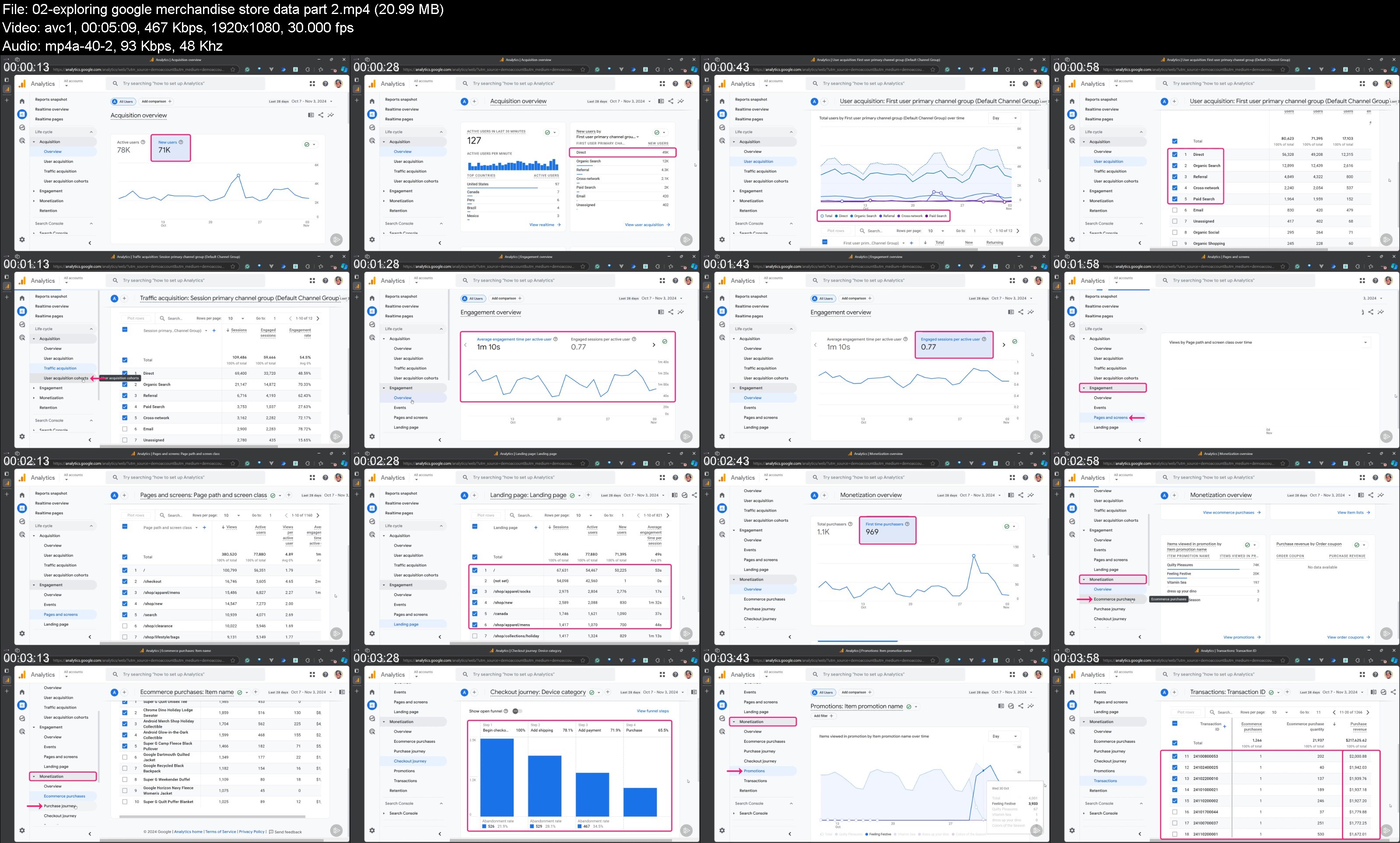Expand Monetization in the 00:00:28 sidebar

[384, 200]
